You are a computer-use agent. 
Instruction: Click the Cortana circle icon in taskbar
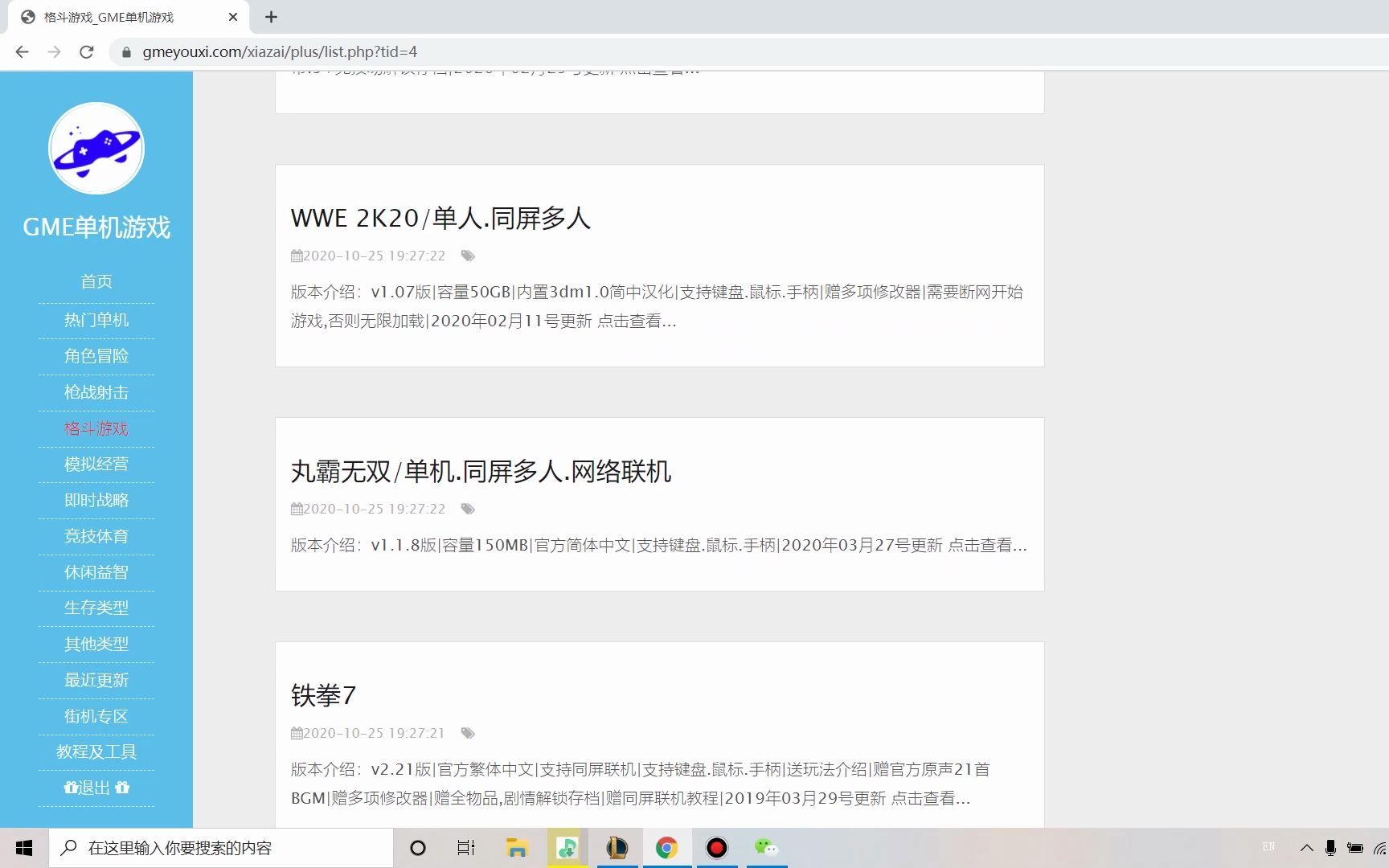pyautogui.click(x=418, y=848)
